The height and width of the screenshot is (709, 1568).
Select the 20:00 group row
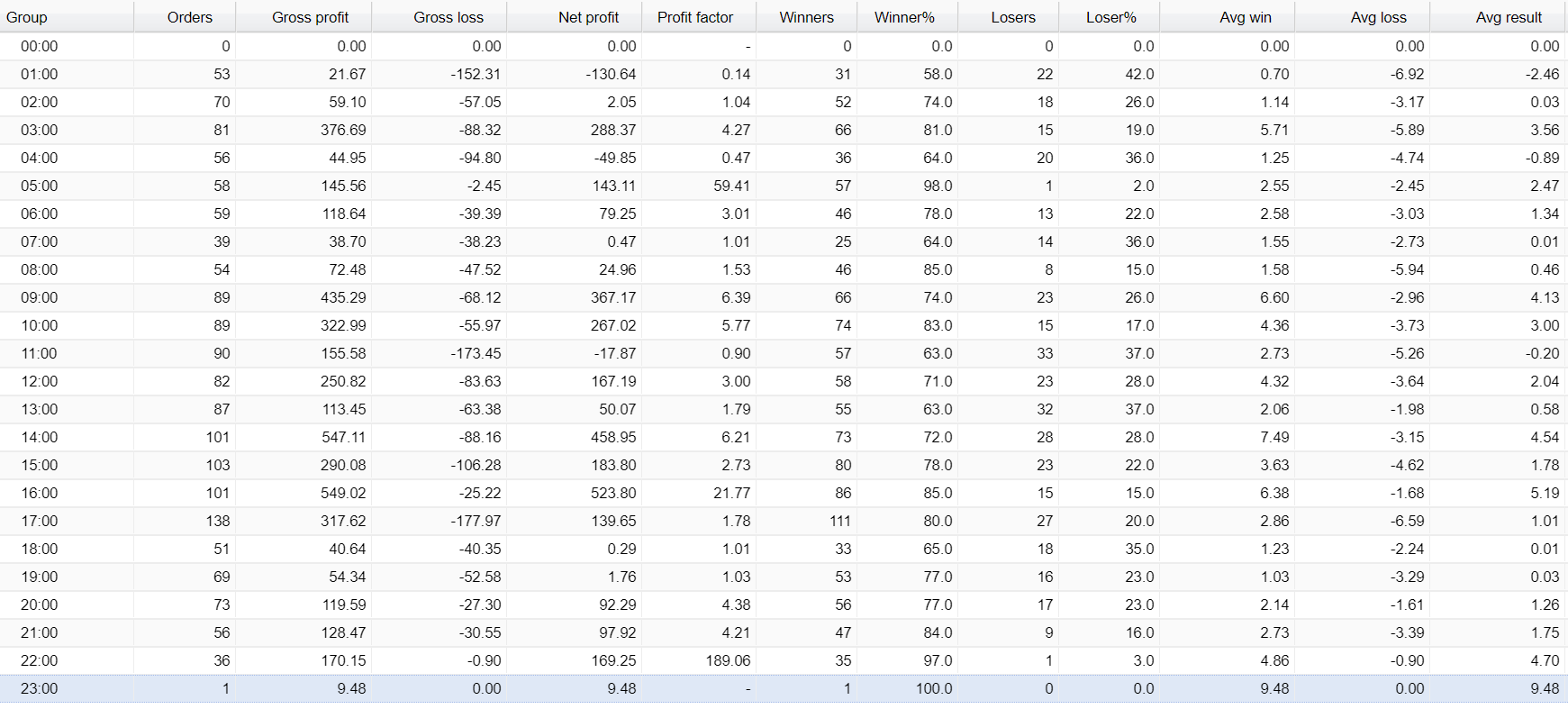[x=784, y=604]
